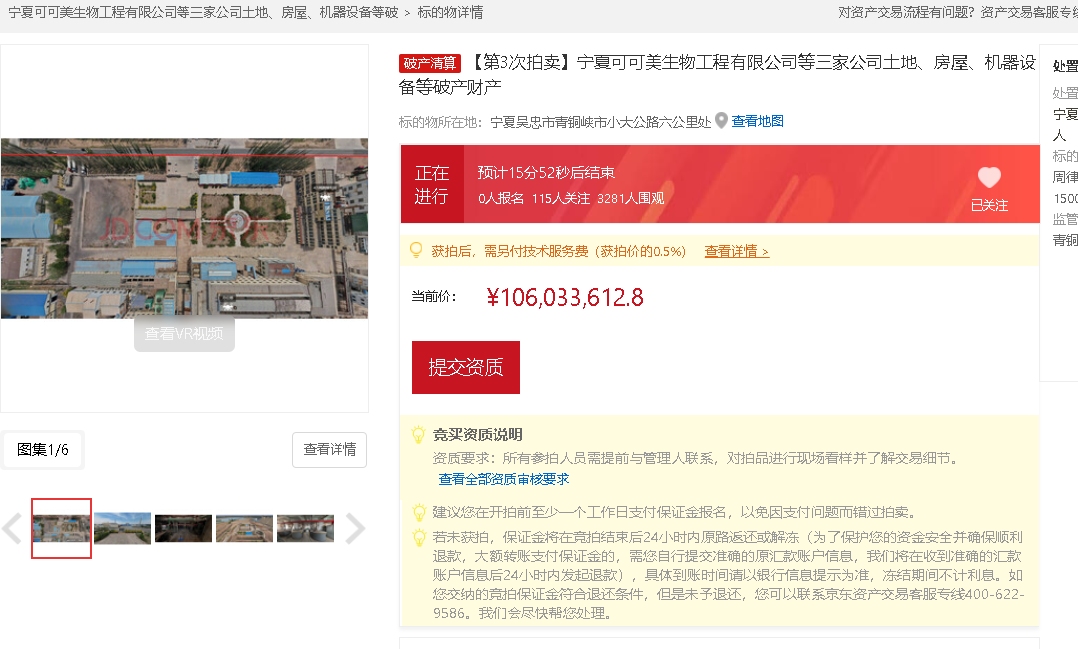Open the 查看地图 link
The image size is (1078, 649).
click(x=757, y=122)
